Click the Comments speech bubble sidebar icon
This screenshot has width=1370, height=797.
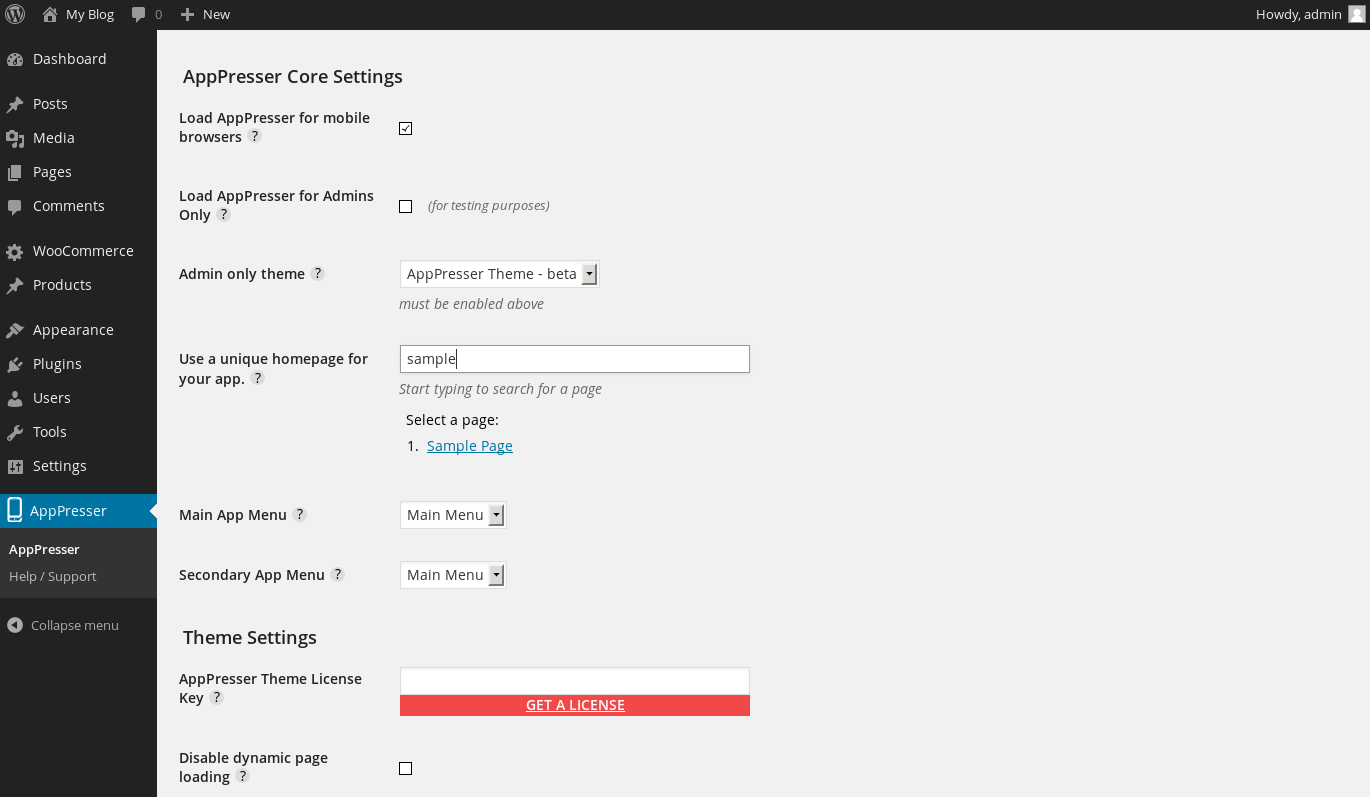[14, 206]
